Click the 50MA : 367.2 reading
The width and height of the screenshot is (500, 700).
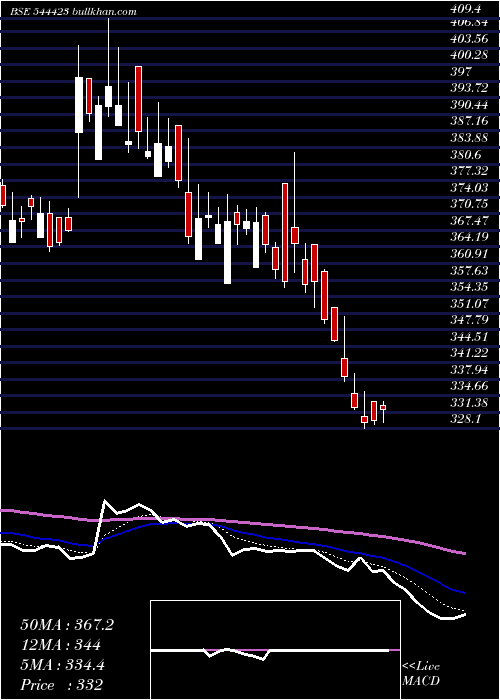coord(67,625)
